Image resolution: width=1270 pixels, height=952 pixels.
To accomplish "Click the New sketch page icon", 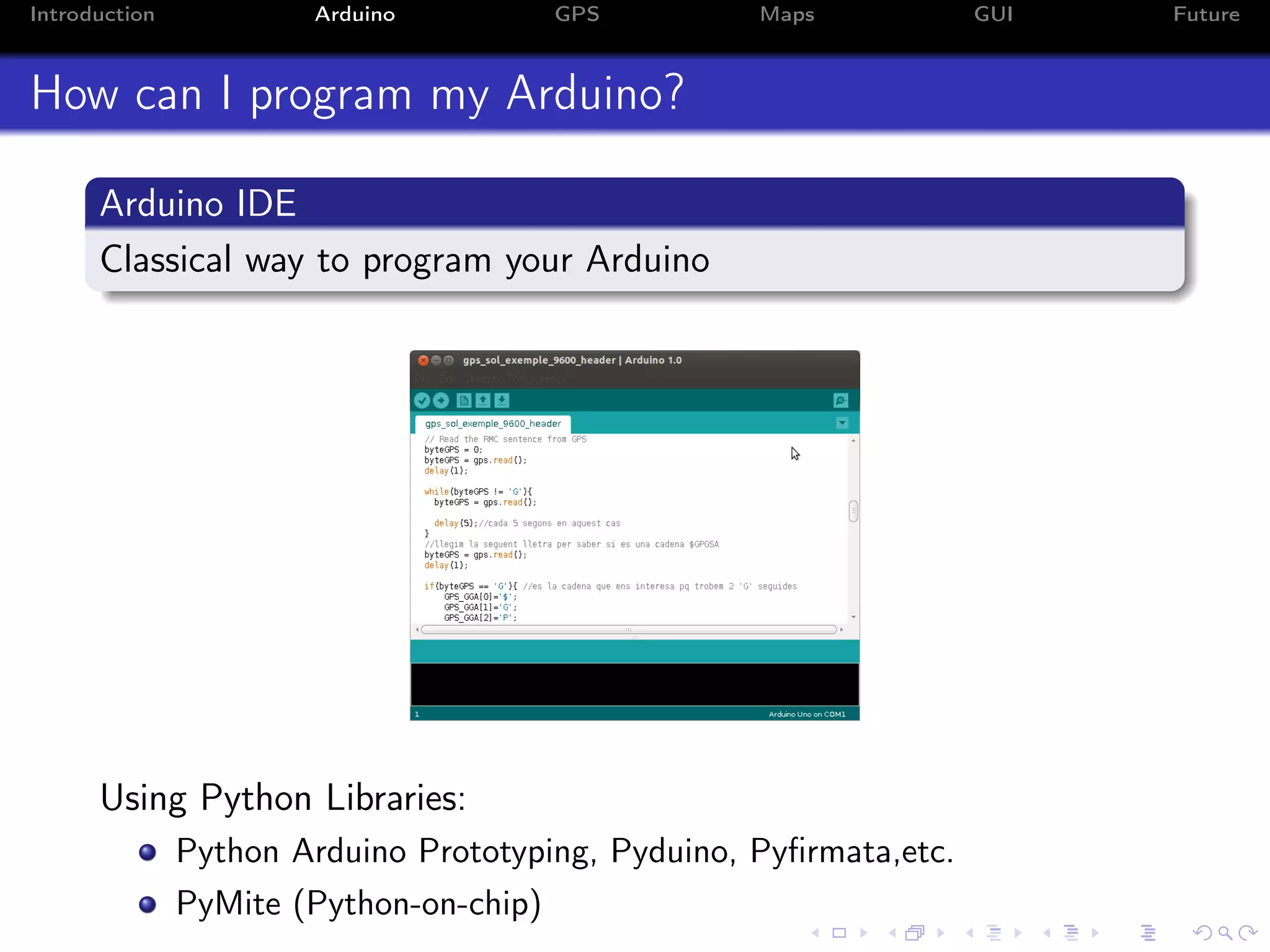I will click(464, 400).
